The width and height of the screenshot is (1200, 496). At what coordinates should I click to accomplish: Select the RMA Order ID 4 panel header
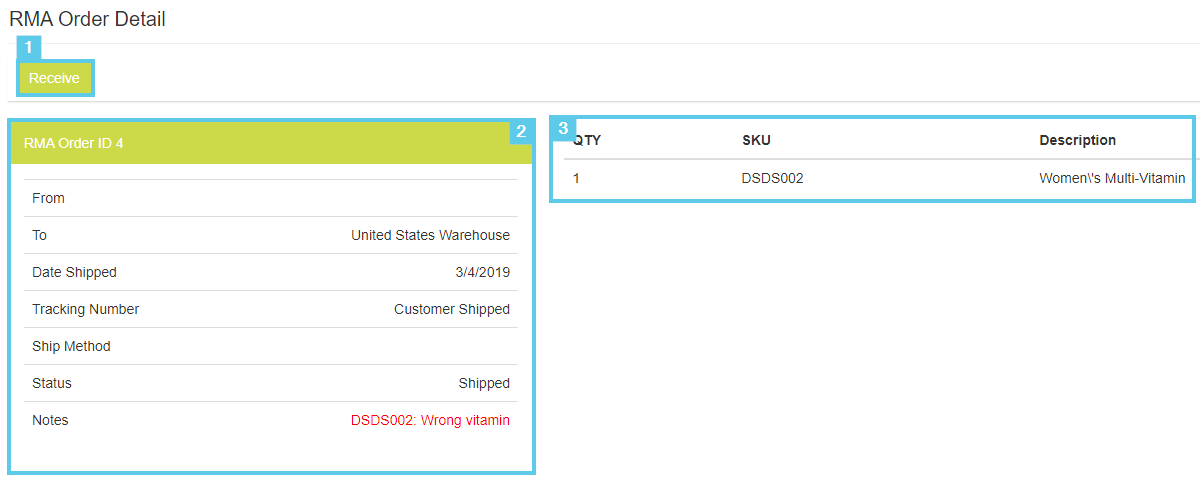point(74,143)
